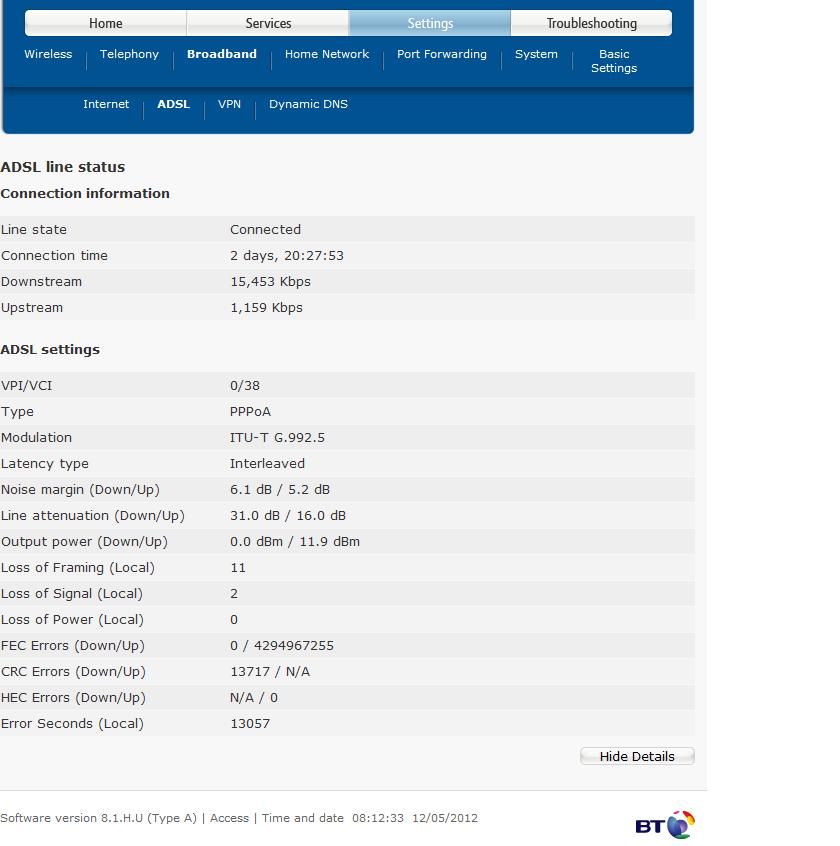Select the Broadband menu item

(x=222, y=54)
